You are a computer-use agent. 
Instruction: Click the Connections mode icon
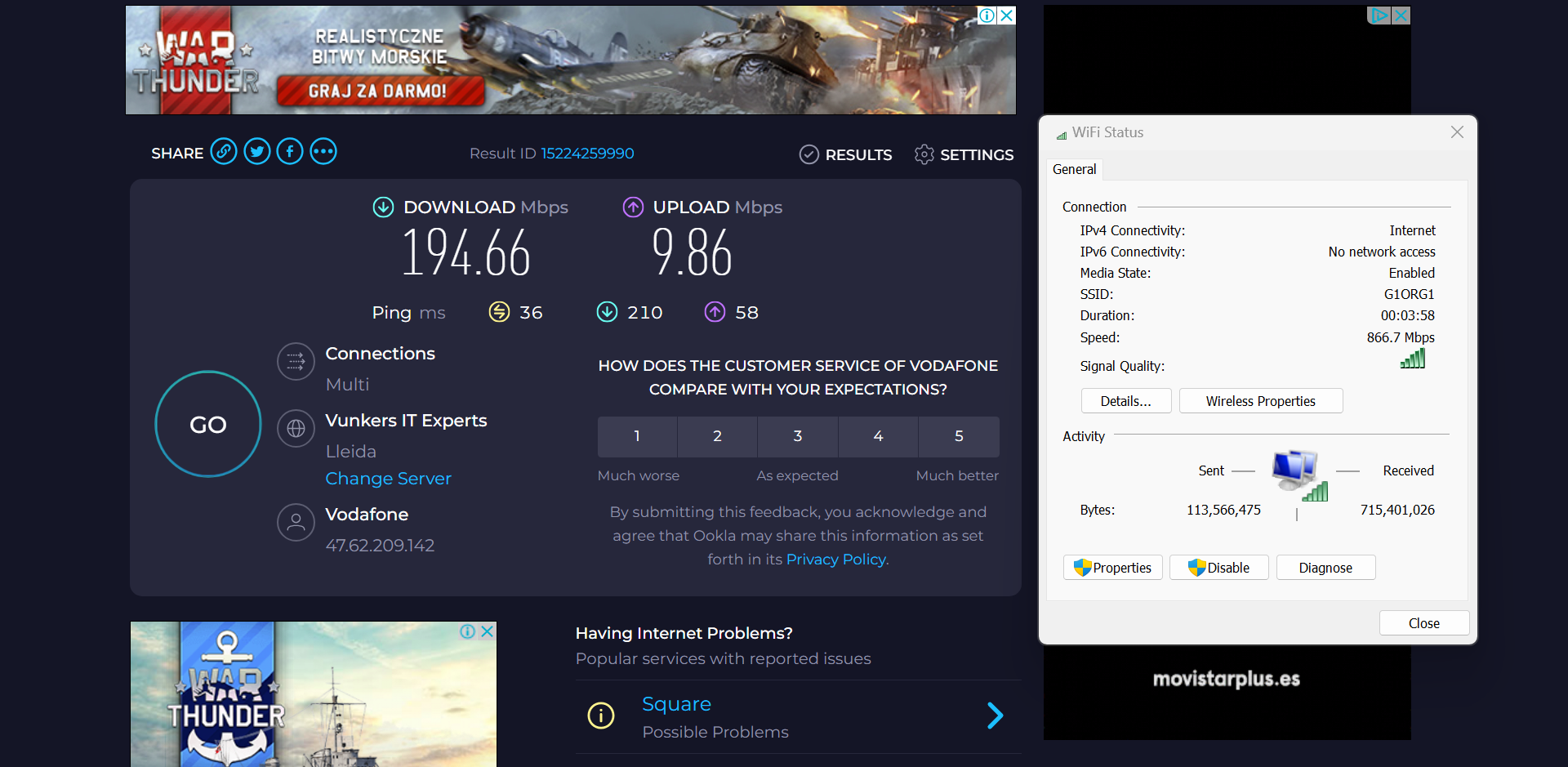(x=296, y=361)
